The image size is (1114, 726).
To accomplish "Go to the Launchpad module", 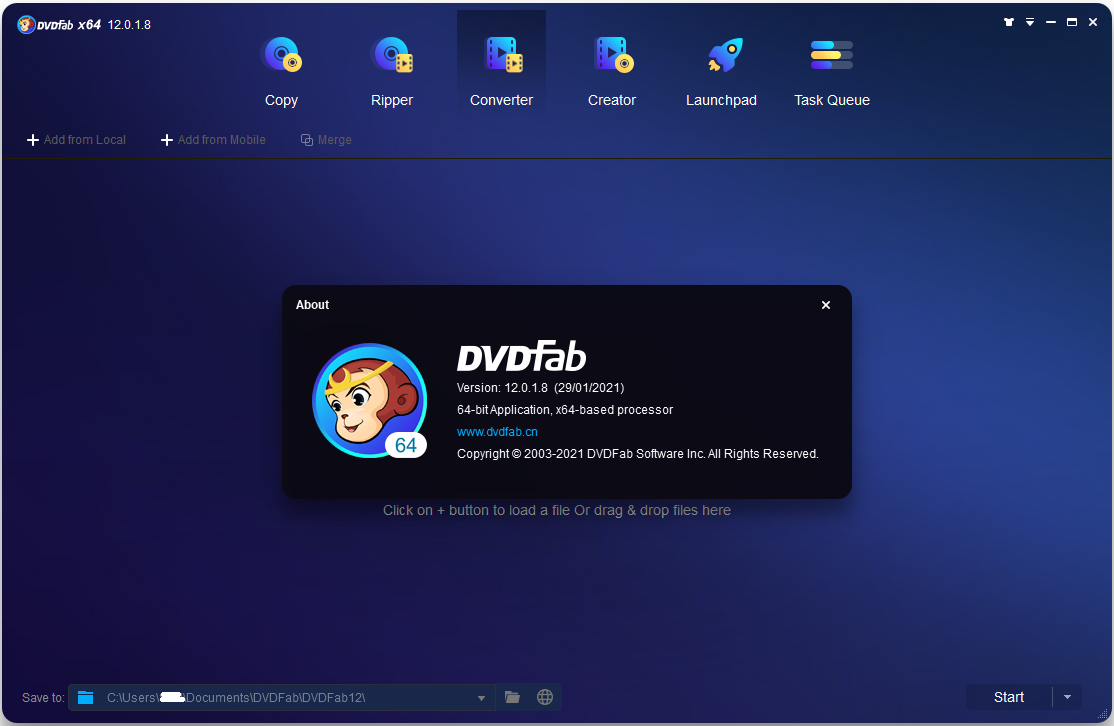I will 721,70.
